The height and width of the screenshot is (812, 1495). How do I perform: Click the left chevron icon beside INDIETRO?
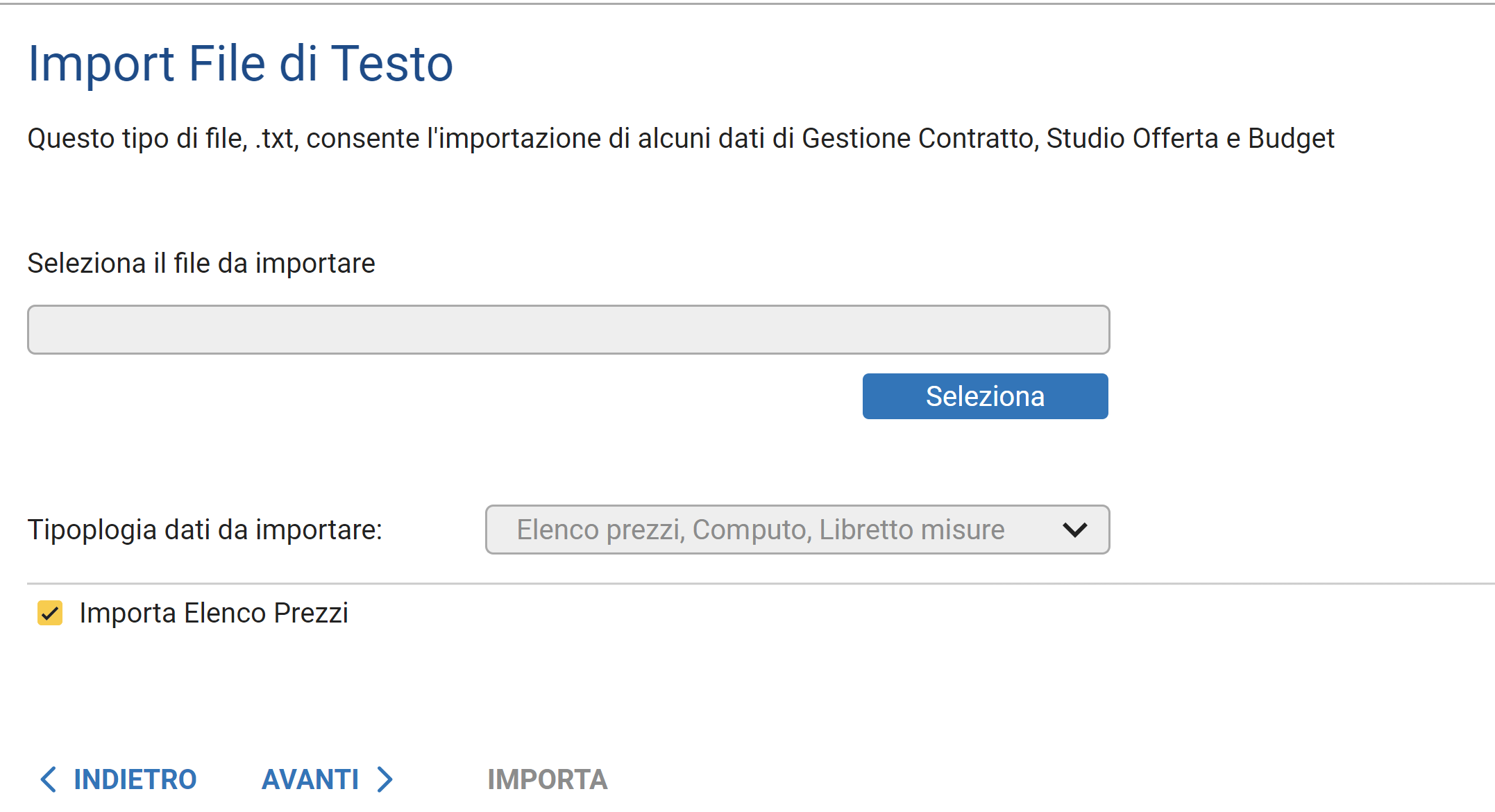click(x=48, y=779)
